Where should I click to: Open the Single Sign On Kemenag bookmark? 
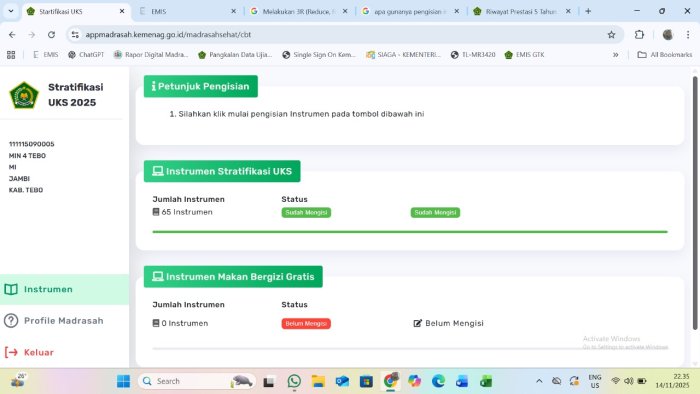[x=319, y=55]
